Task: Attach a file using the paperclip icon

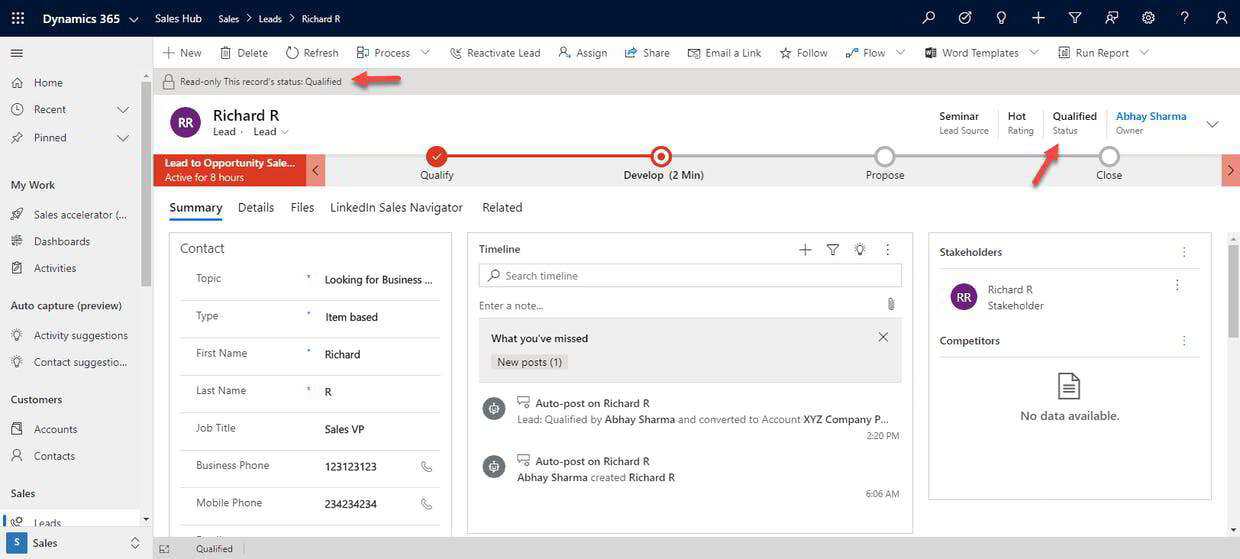Action: 891,304
